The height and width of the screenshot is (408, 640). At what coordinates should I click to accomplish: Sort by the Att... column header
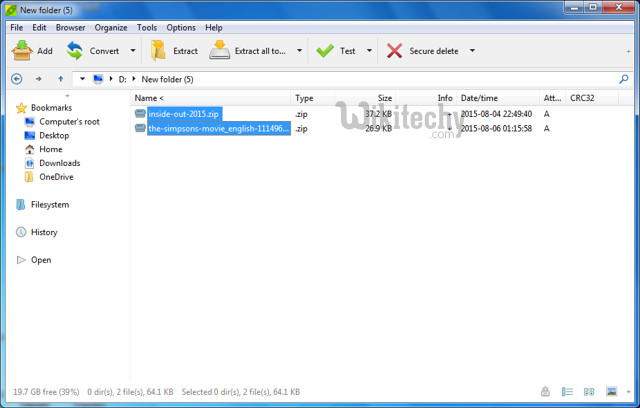tap(552, 98)
